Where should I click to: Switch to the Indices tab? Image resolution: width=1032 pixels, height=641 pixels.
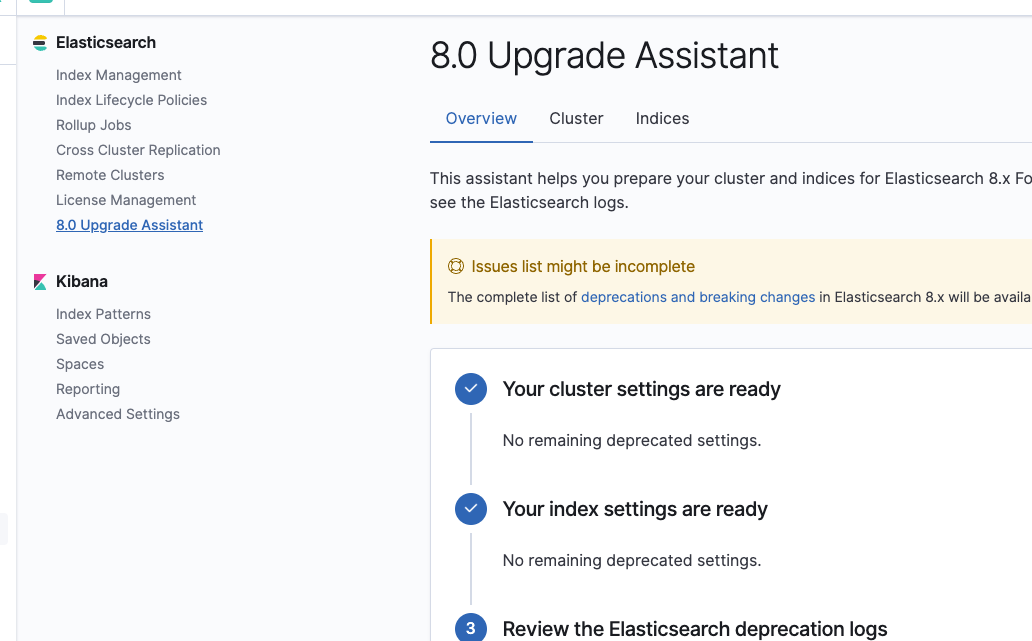click(x=662, y=118)
